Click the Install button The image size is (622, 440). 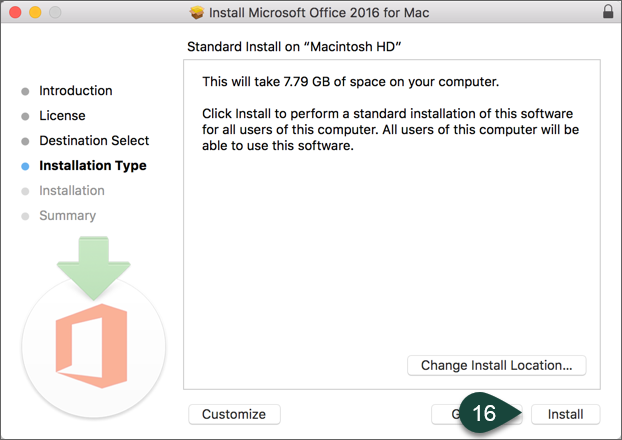(x=565, y=414)
